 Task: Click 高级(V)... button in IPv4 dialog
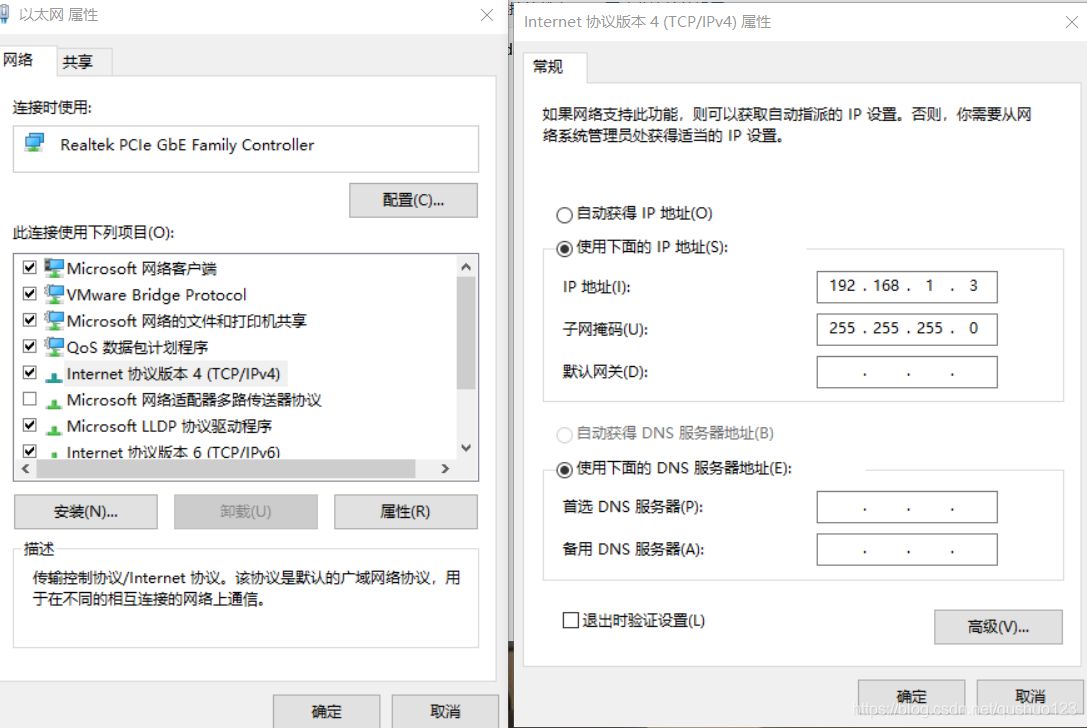click(x=998, y=627)
